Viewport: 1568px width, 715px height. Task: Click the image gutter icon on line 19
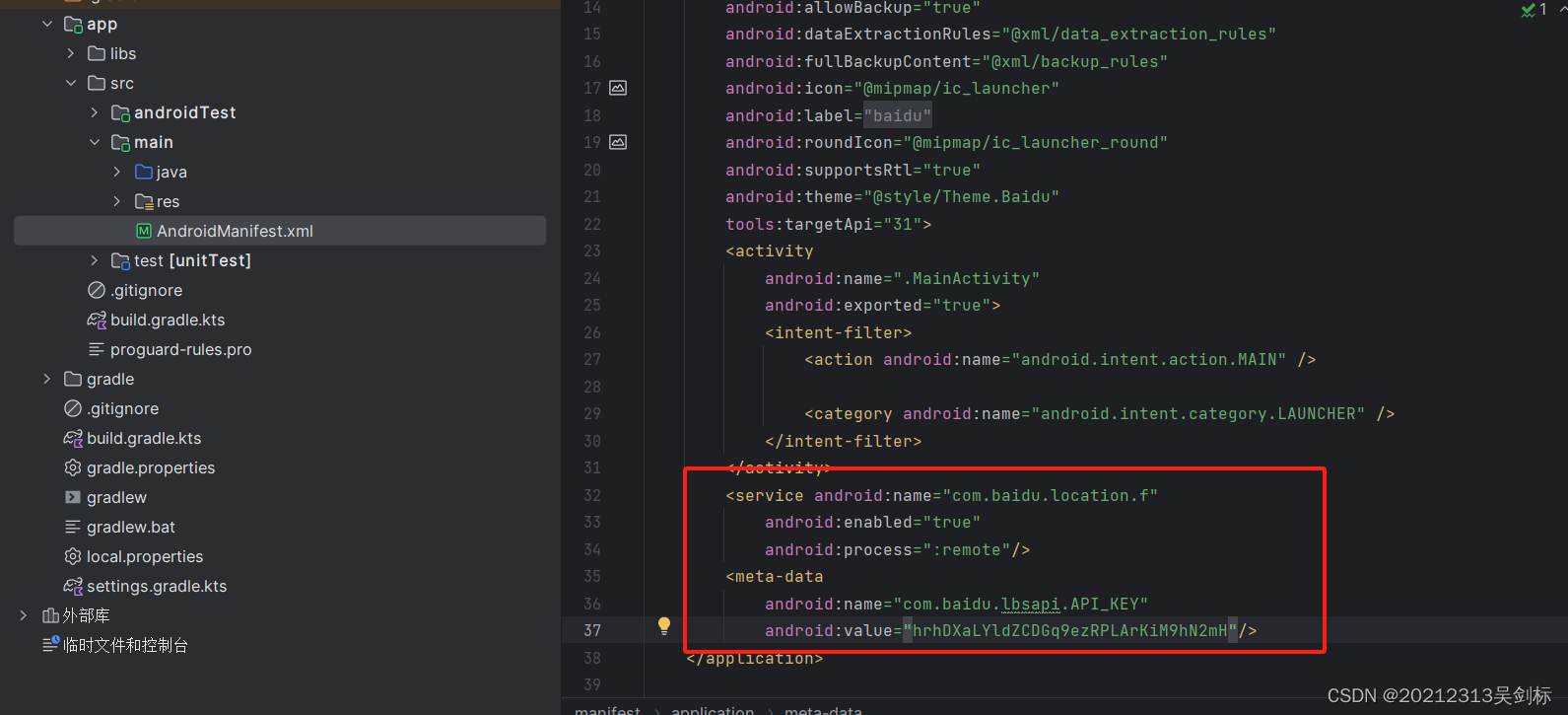618,142
